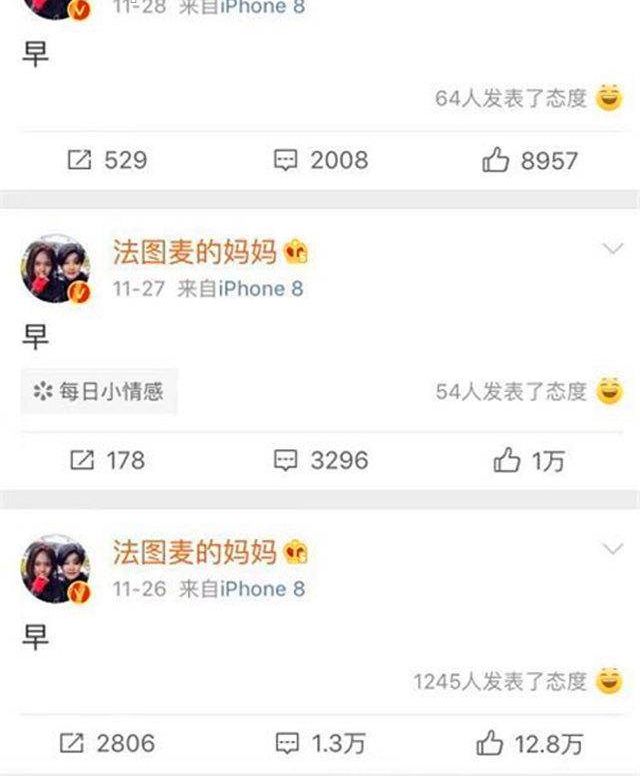Tap the avatar photo on the 11-27 post

click(x=55, y=269)
